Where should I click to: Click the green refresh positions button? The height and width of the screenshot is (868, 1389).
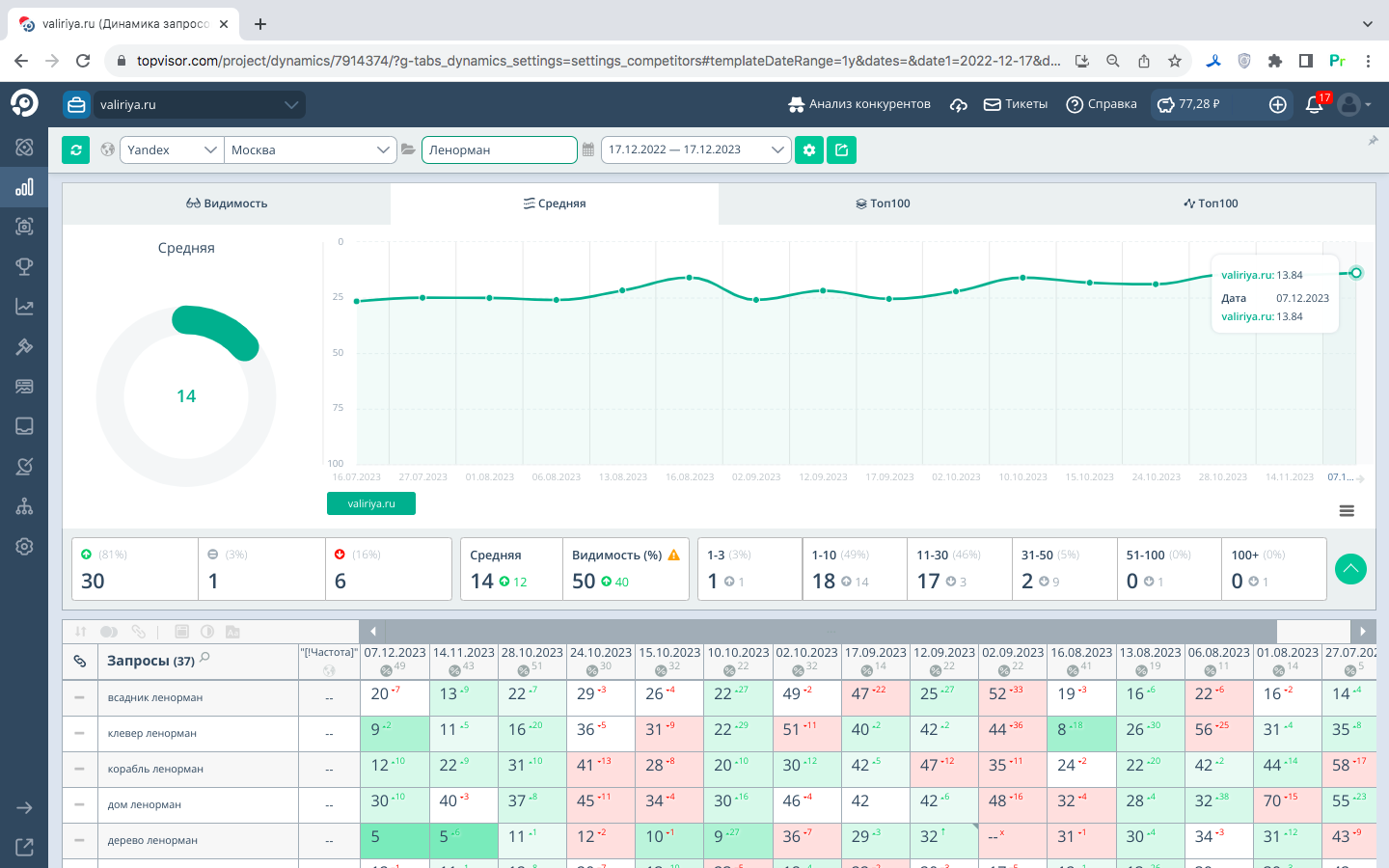pos(76,149)
